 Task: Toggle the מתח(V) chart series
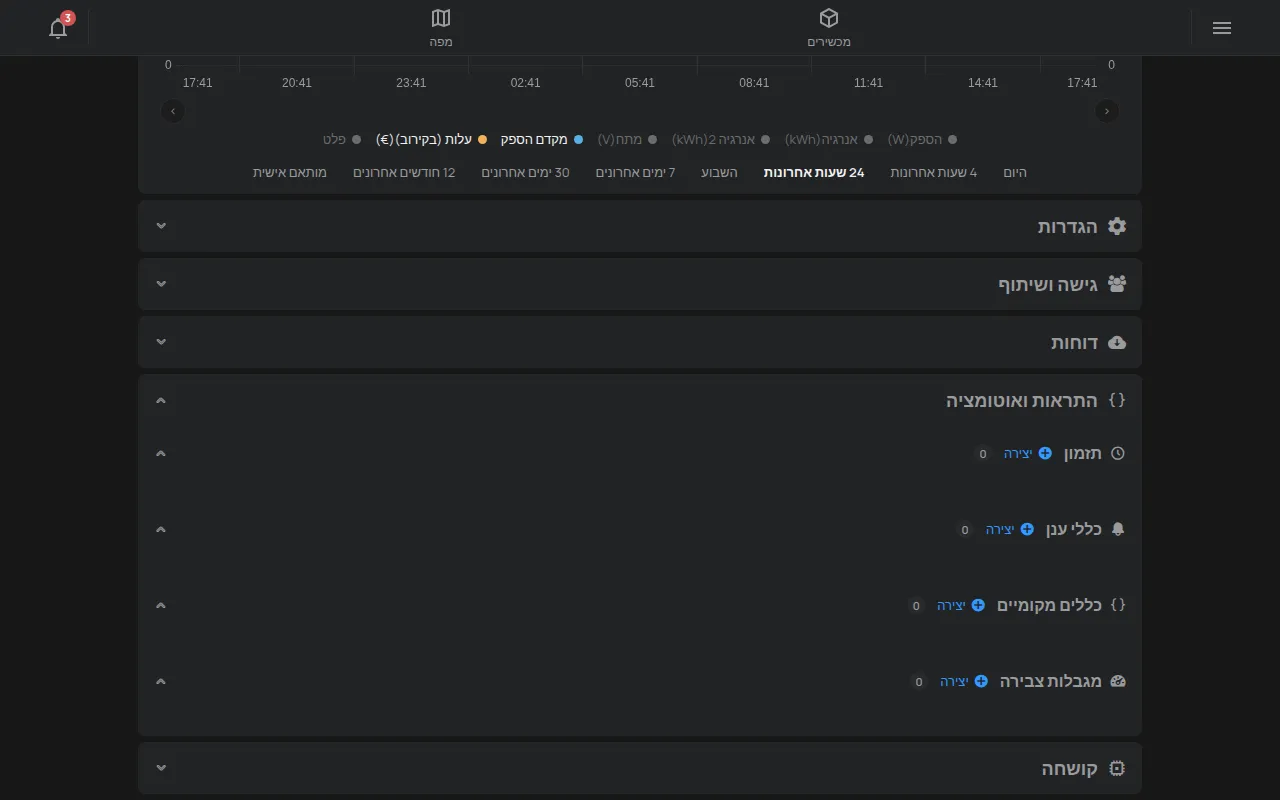[x=627, y=140]
